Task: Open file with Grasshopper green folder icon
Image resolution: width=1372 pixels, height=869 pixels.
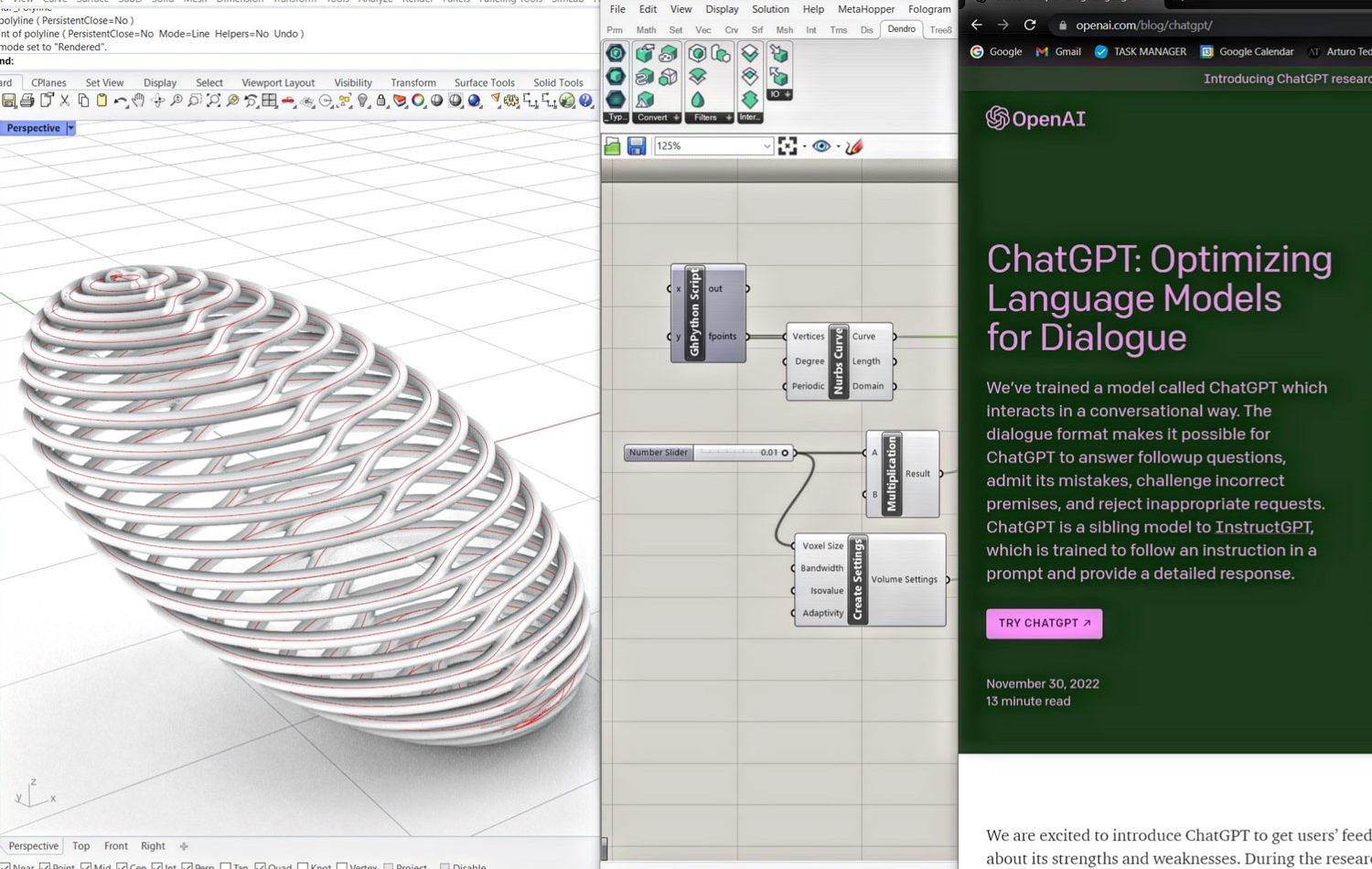Action: coord(613,146)
